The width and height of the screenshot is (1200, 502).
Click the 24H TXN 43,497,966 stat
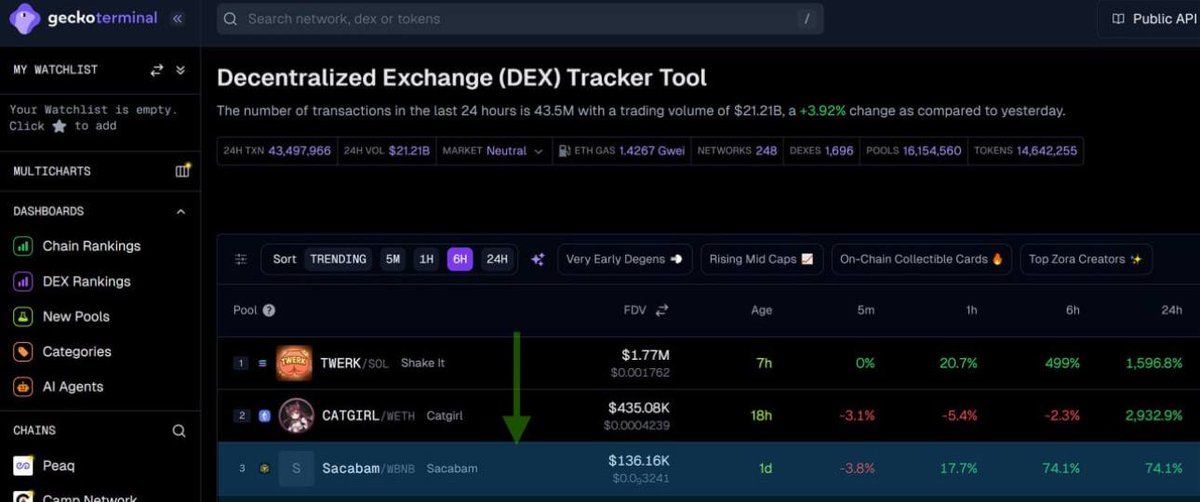[x=277, y=151]
